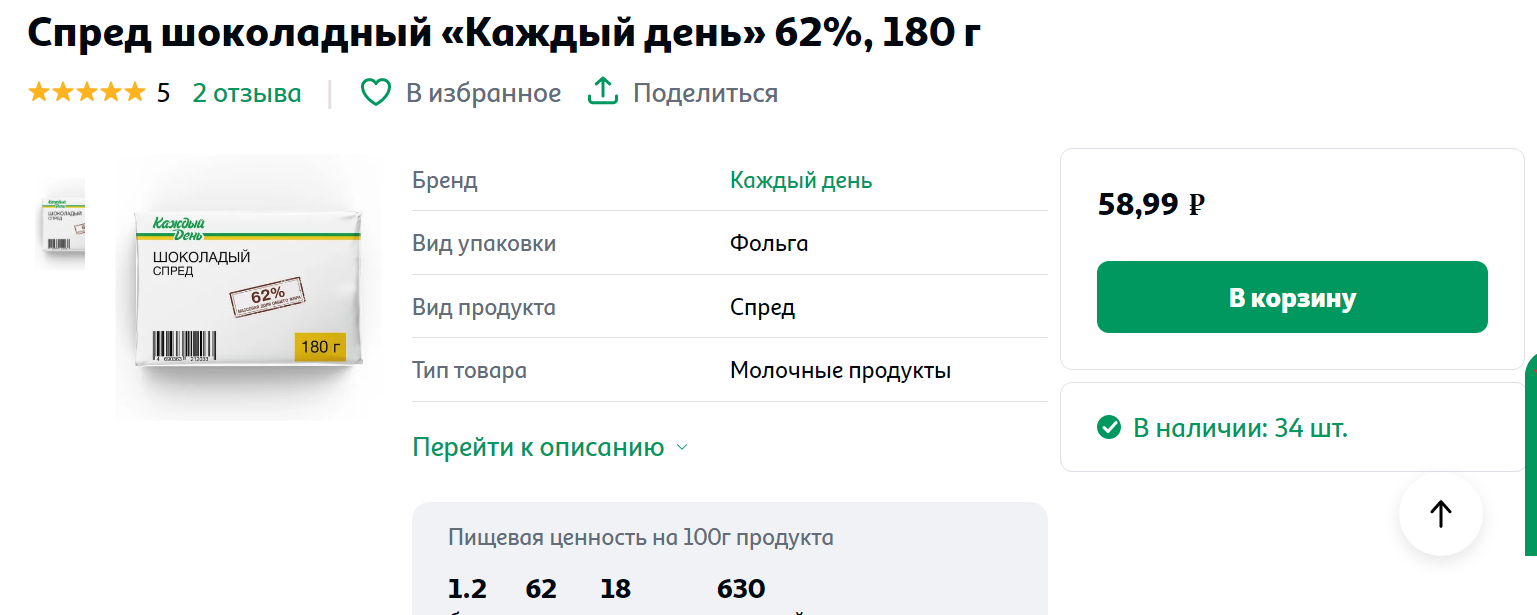Click the ruble currency symbol by price

pyautogui.click(x=1196, y=205)
